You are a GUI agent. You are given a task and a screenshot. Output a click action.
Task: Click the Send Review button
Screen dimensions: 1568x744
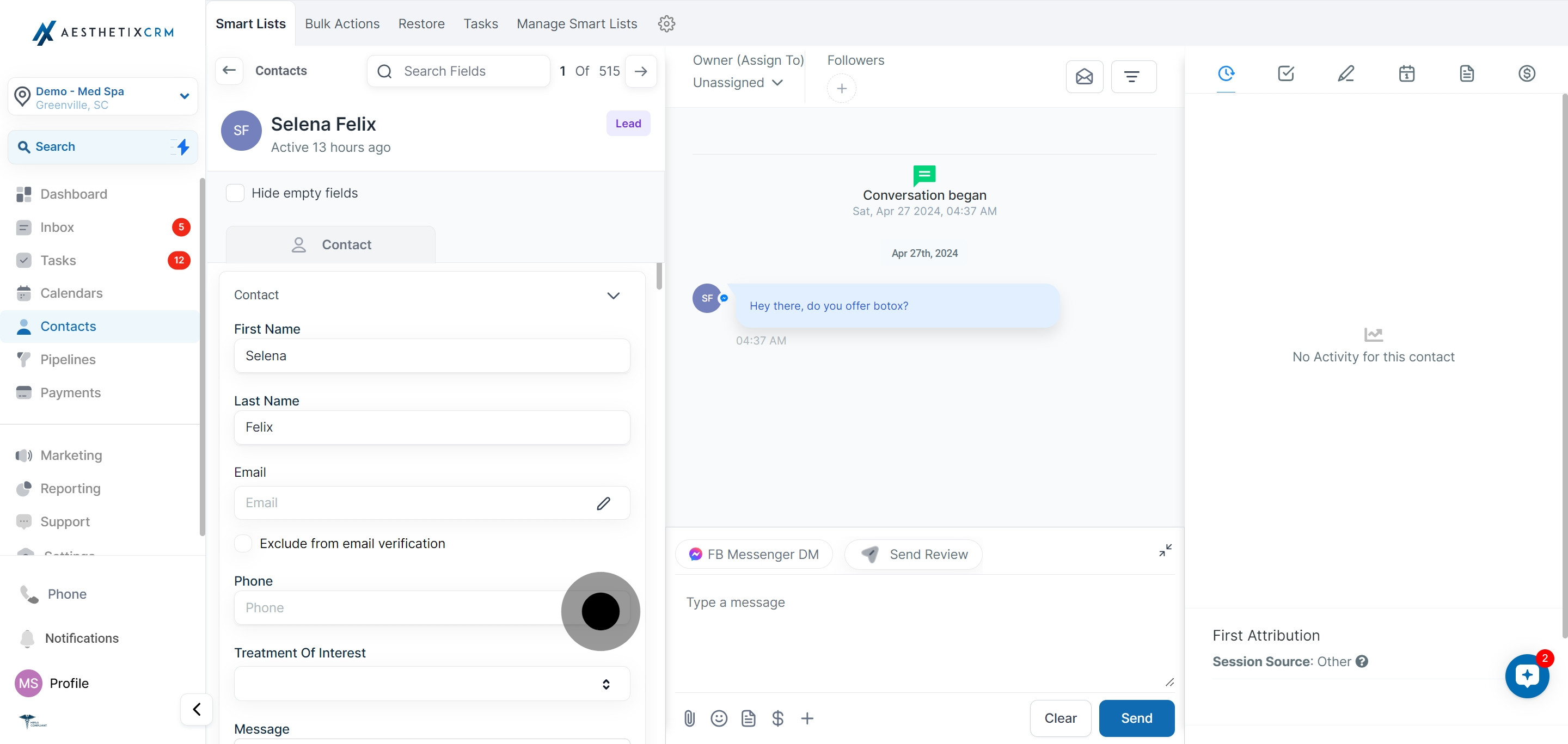click(x=914, y=554)
